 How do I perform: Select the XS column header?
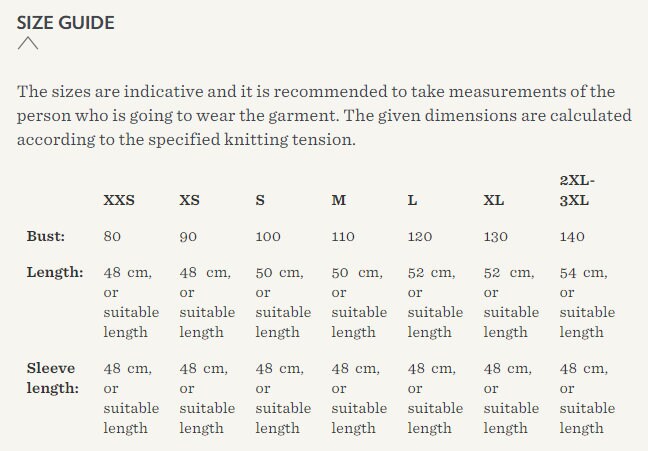point(189,200)
